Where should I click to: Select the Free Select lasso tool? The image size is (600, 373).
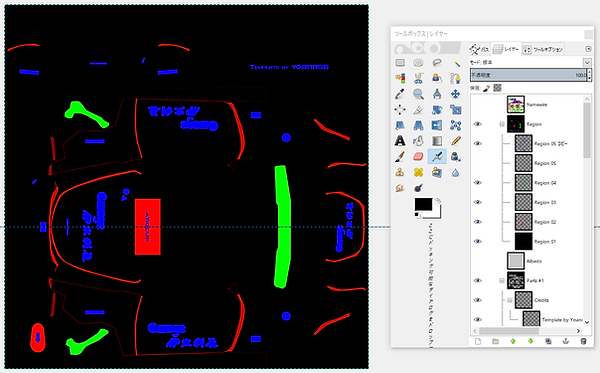tap(437, 63)
